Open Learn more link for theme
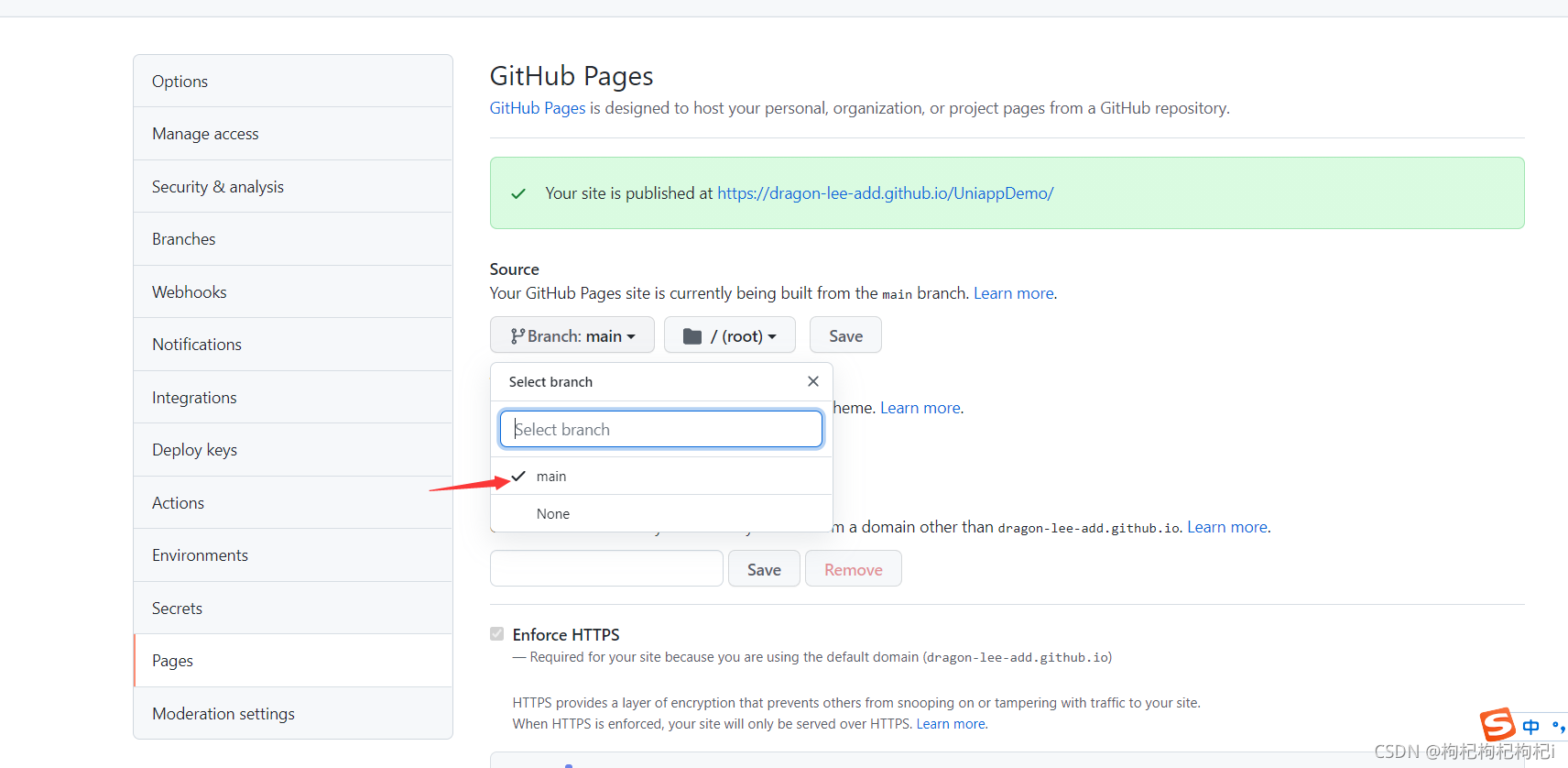 click(x=920, y=408)
